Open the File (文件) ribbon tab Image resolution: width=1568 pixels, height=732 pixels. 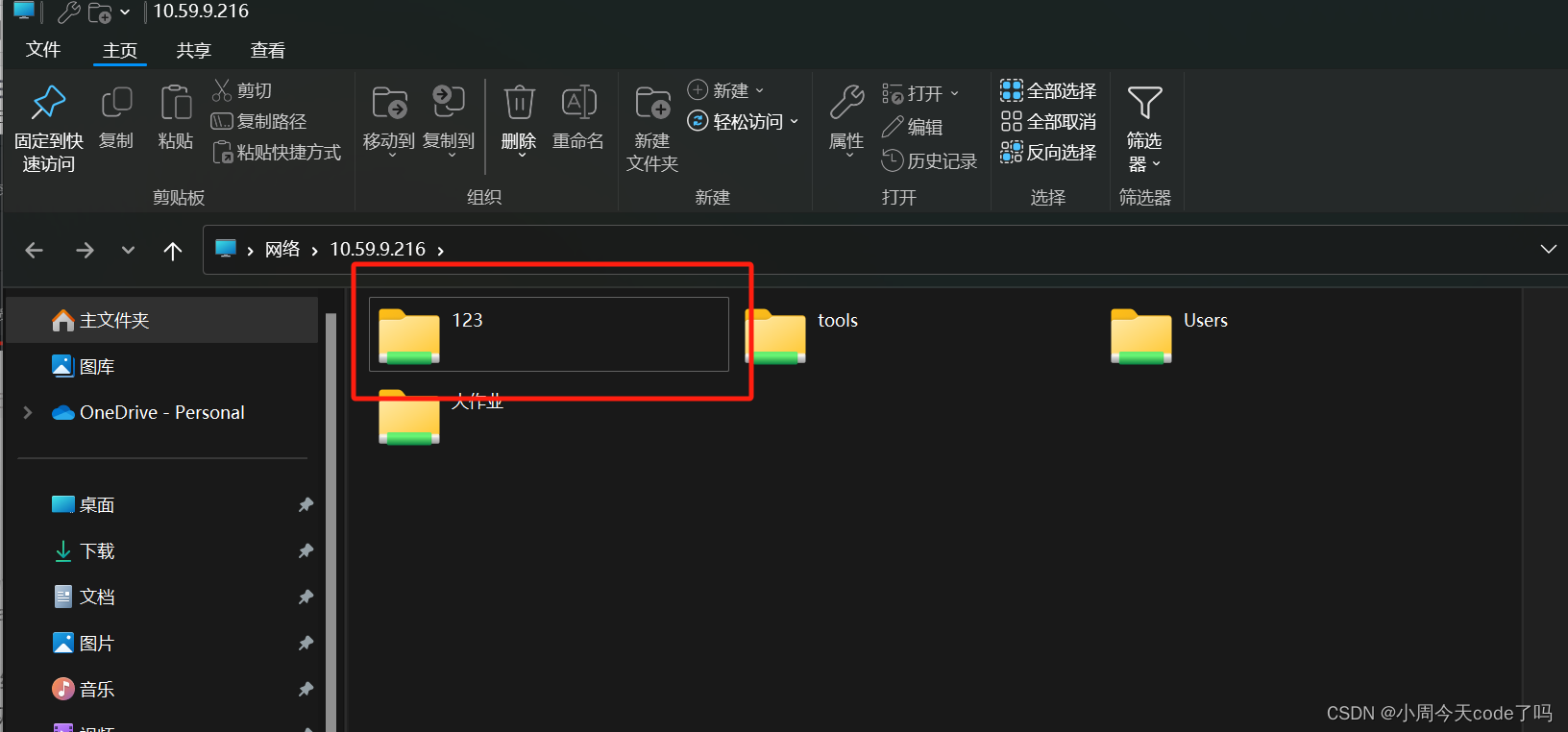pos(43,50)
